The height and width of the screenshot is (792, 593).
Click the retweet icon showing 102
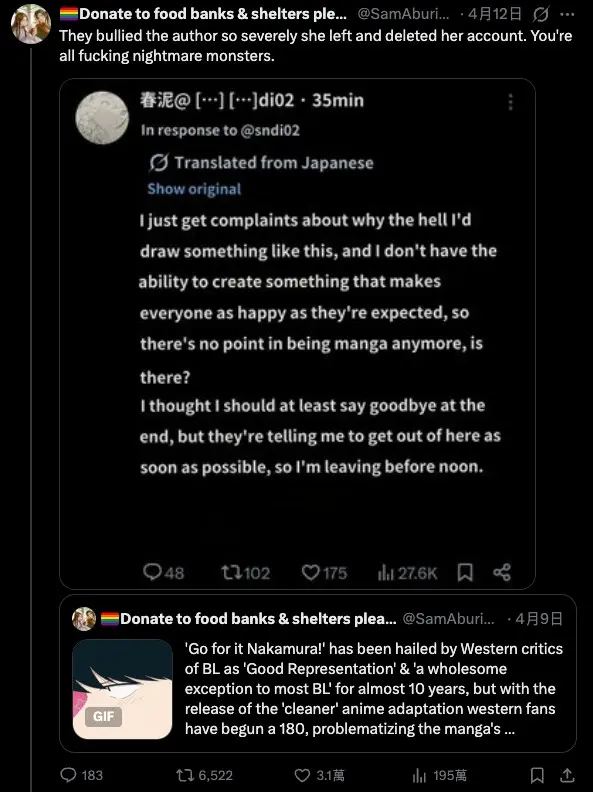231,572
